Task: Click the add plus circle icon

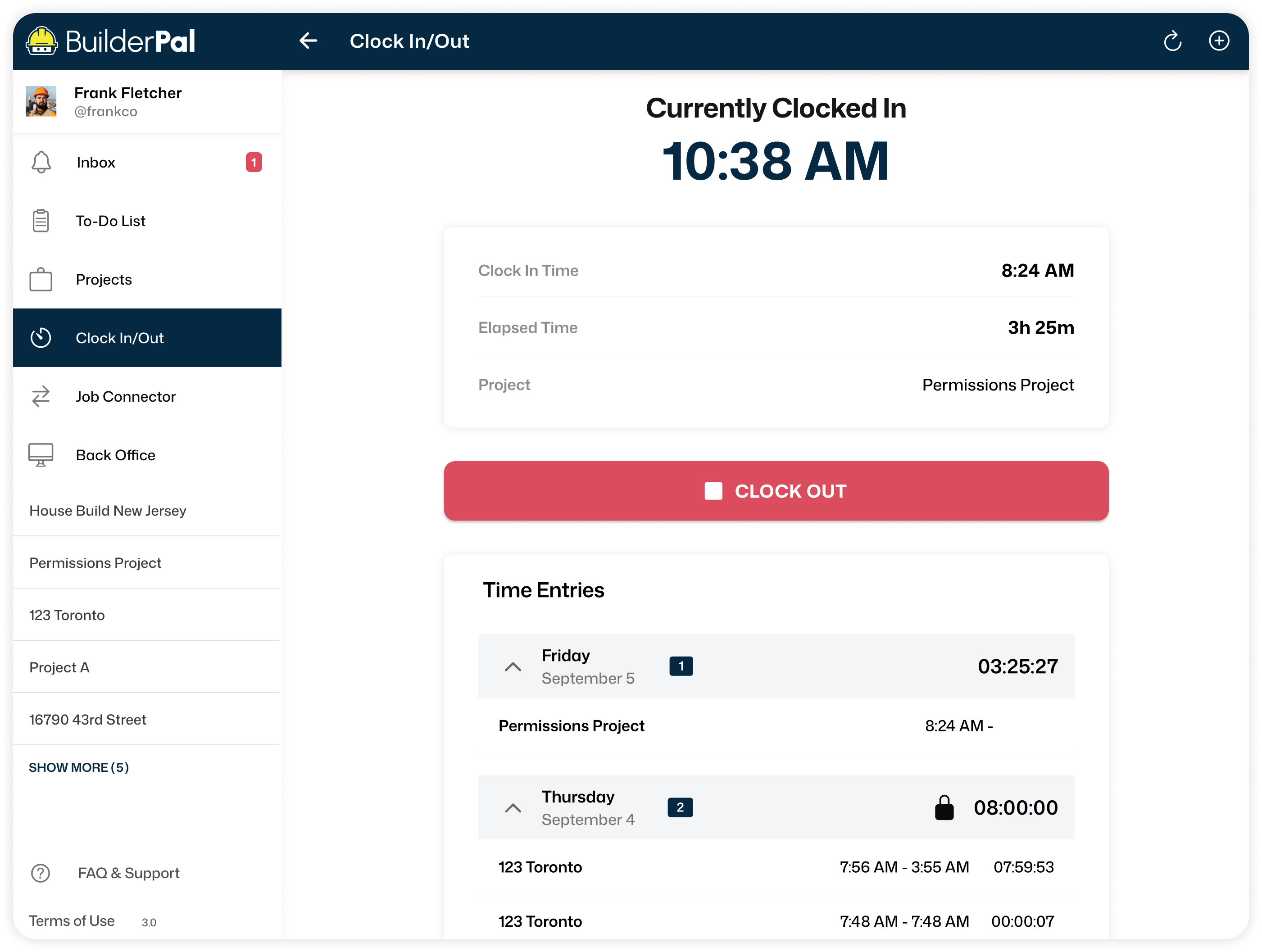Action: (1219, 41)
